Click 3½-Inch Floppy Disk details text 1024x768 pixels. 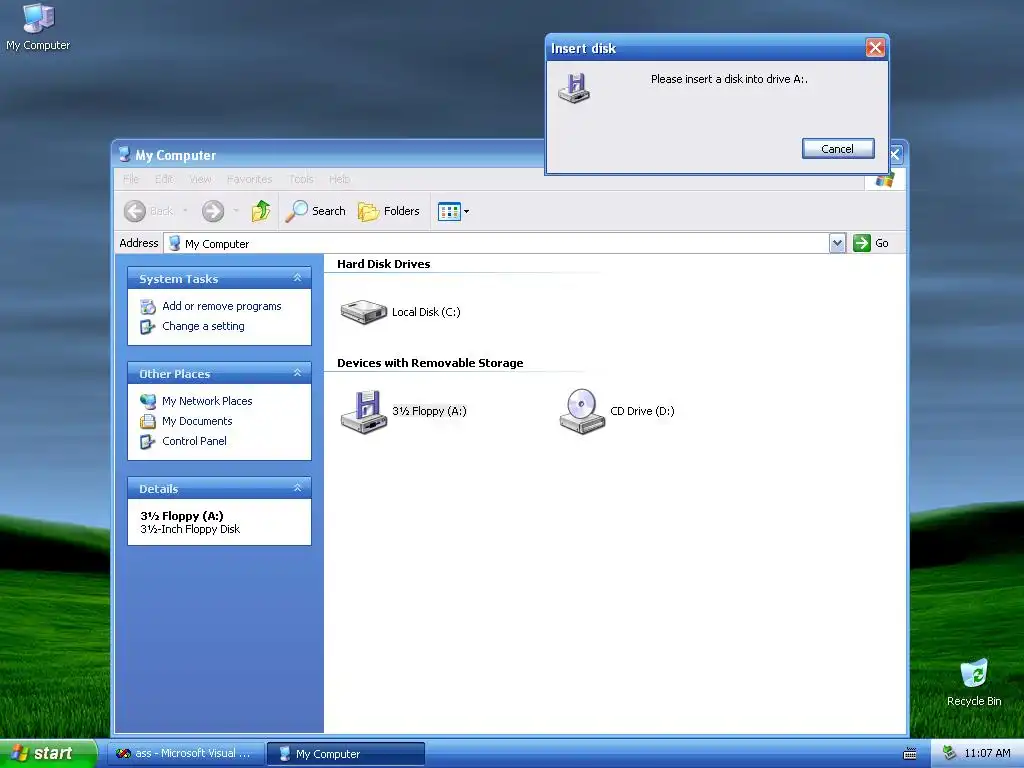point(190,529)
